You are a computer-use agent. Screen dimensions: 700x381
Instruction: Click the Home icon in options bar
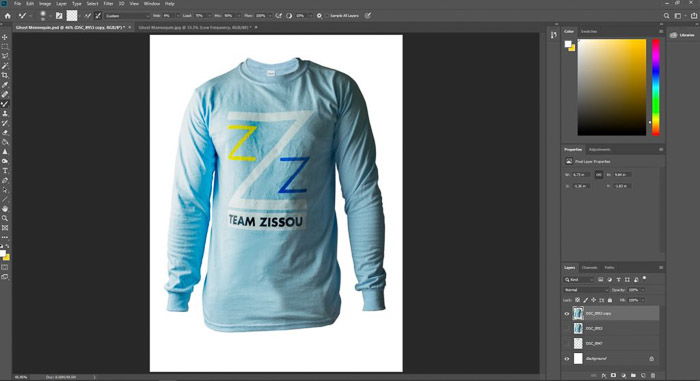coord(8,16)
